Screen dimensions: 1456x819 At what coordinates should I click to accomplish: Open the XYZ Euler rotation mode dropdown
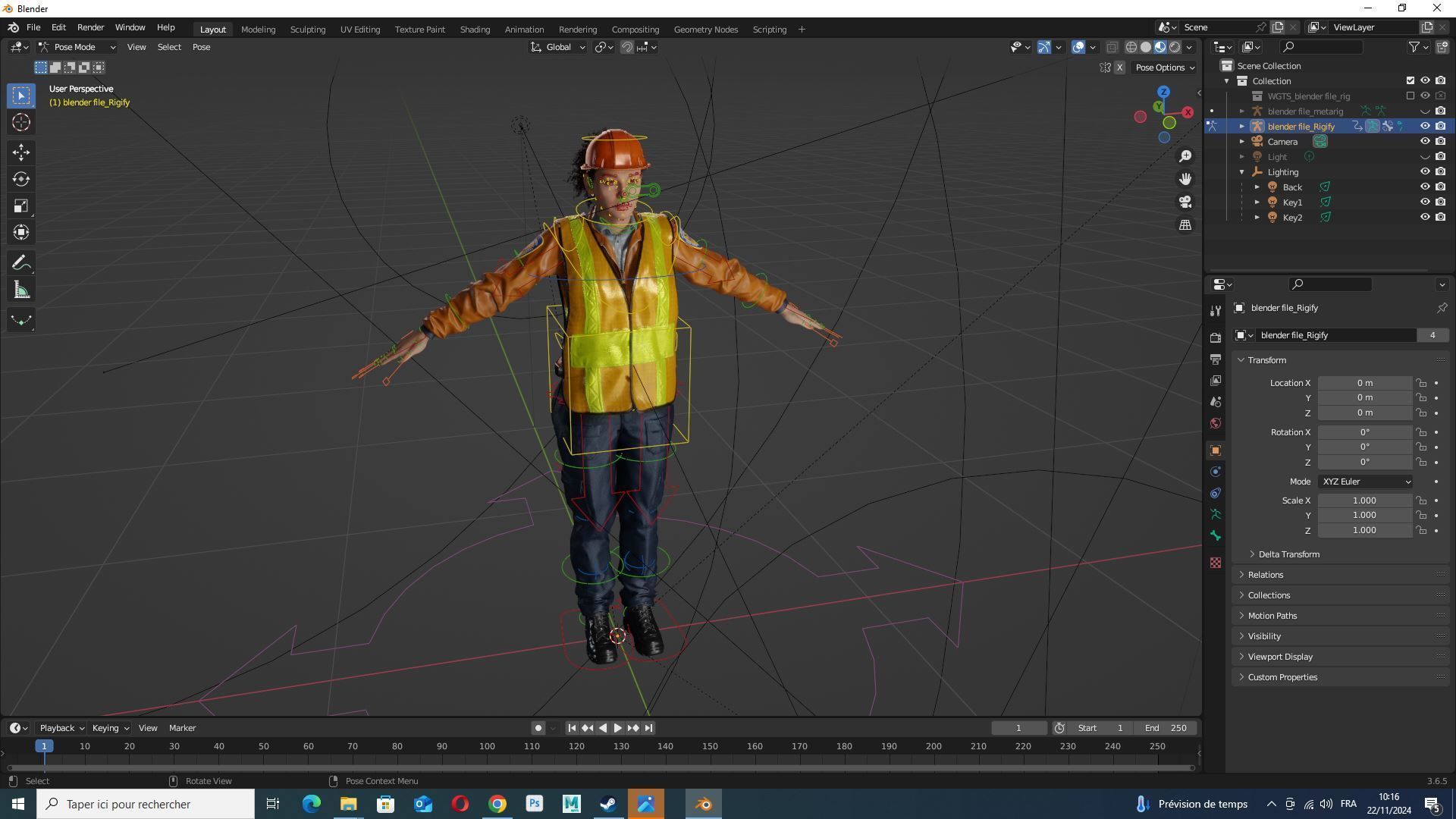1365,482
